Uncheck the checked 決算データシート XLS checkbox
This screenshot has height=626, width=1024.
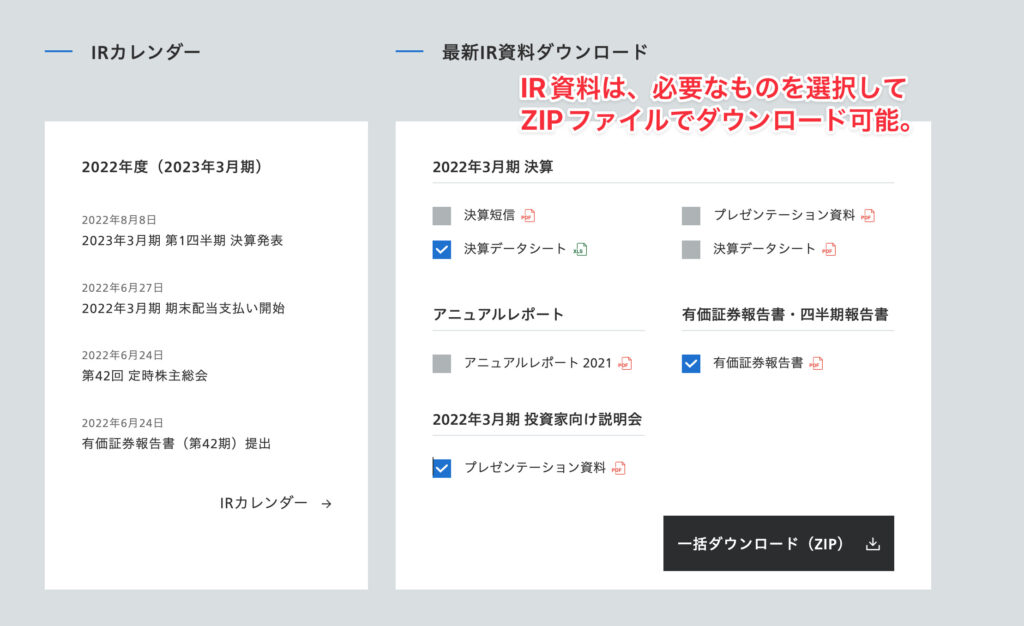[x=442, y=250]
